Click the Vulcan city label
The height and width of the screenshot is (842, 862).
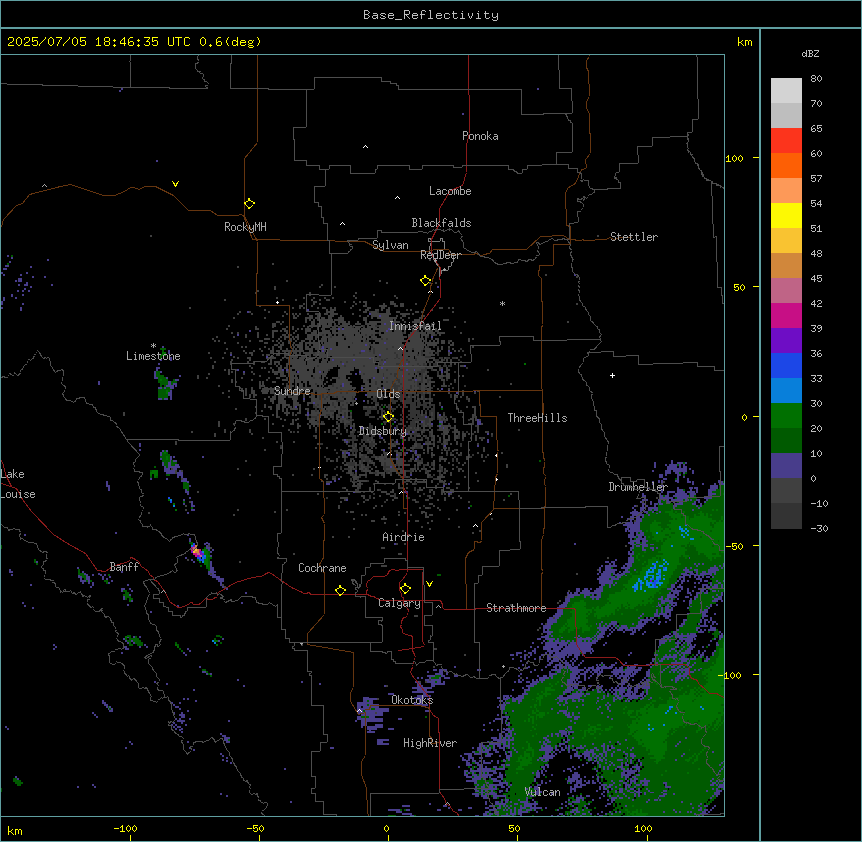tap(542, 792)
